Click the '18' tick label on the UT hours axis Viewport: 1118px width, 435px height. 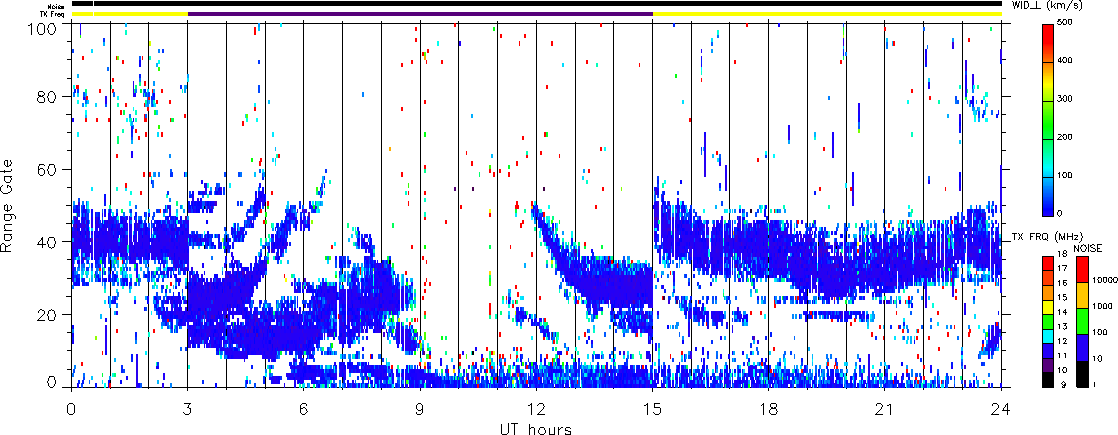click(769, 409)
